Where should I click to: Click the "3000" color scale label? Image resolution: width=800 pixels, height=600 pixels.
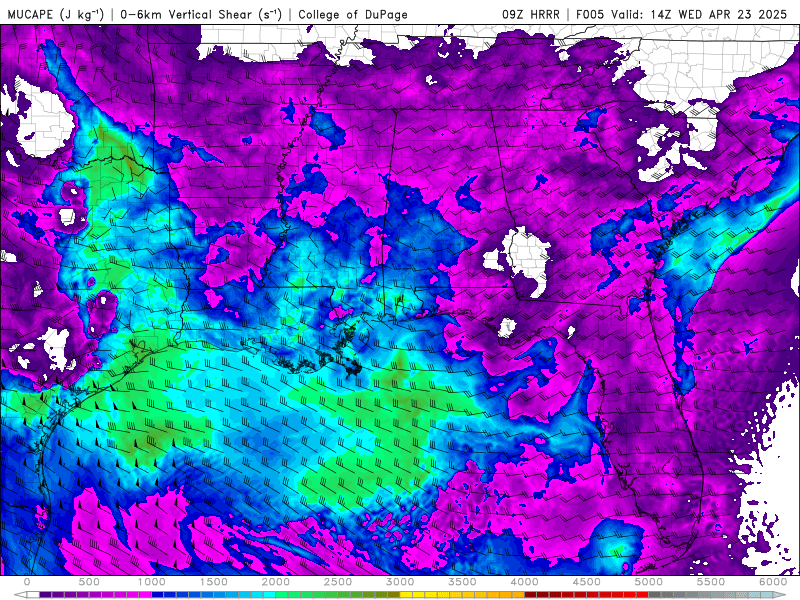coord(400,582)
